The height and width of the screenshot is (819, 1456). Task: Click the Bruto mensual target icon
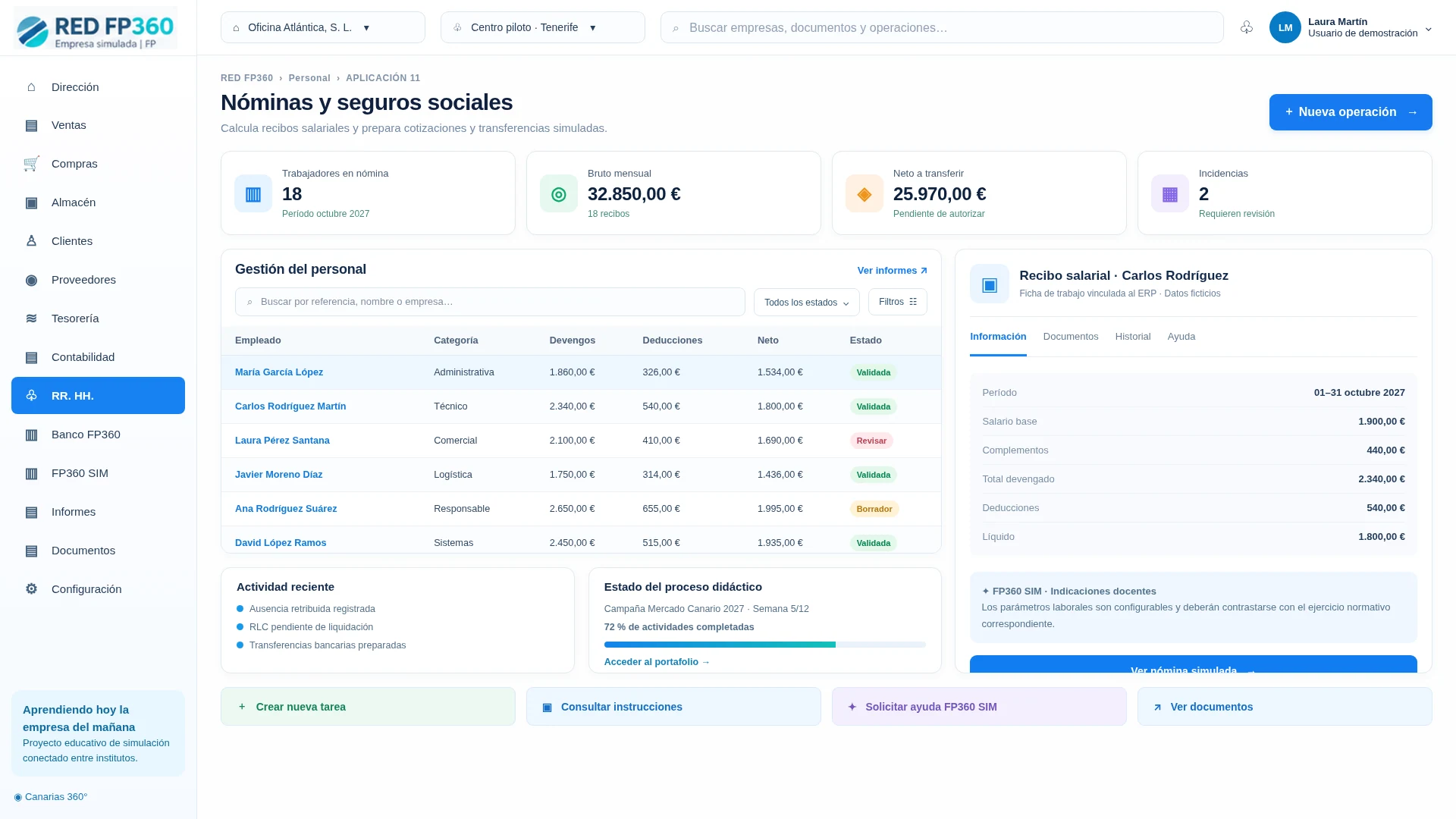[559, 193]
